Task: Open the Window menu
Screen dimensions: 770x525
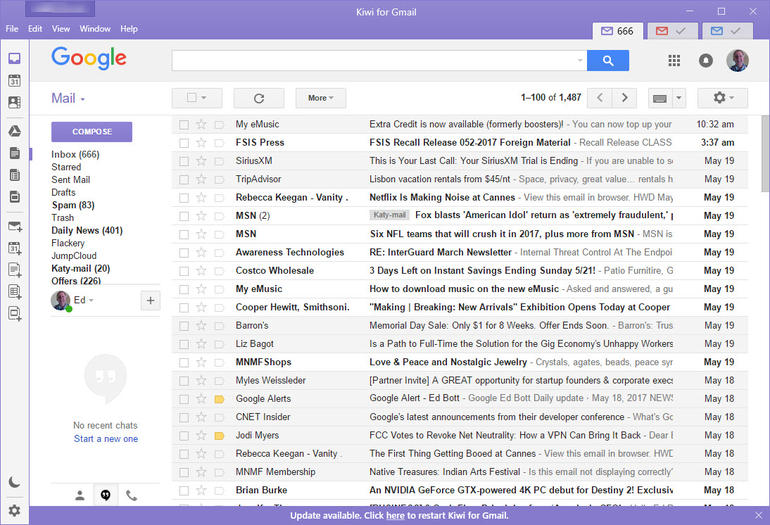Action: [95, 29]
